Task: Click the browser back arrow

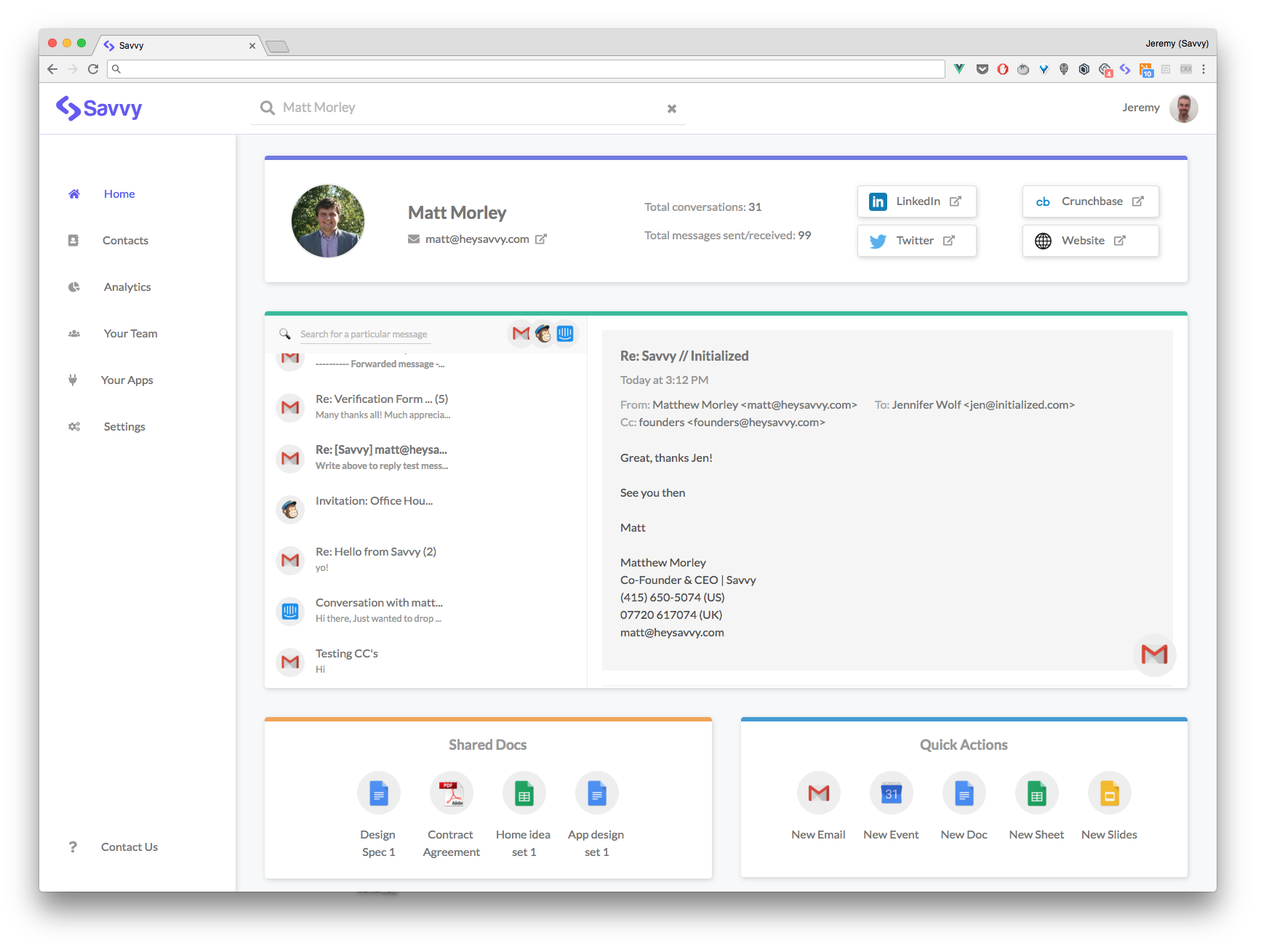Action: click(52, 69)
